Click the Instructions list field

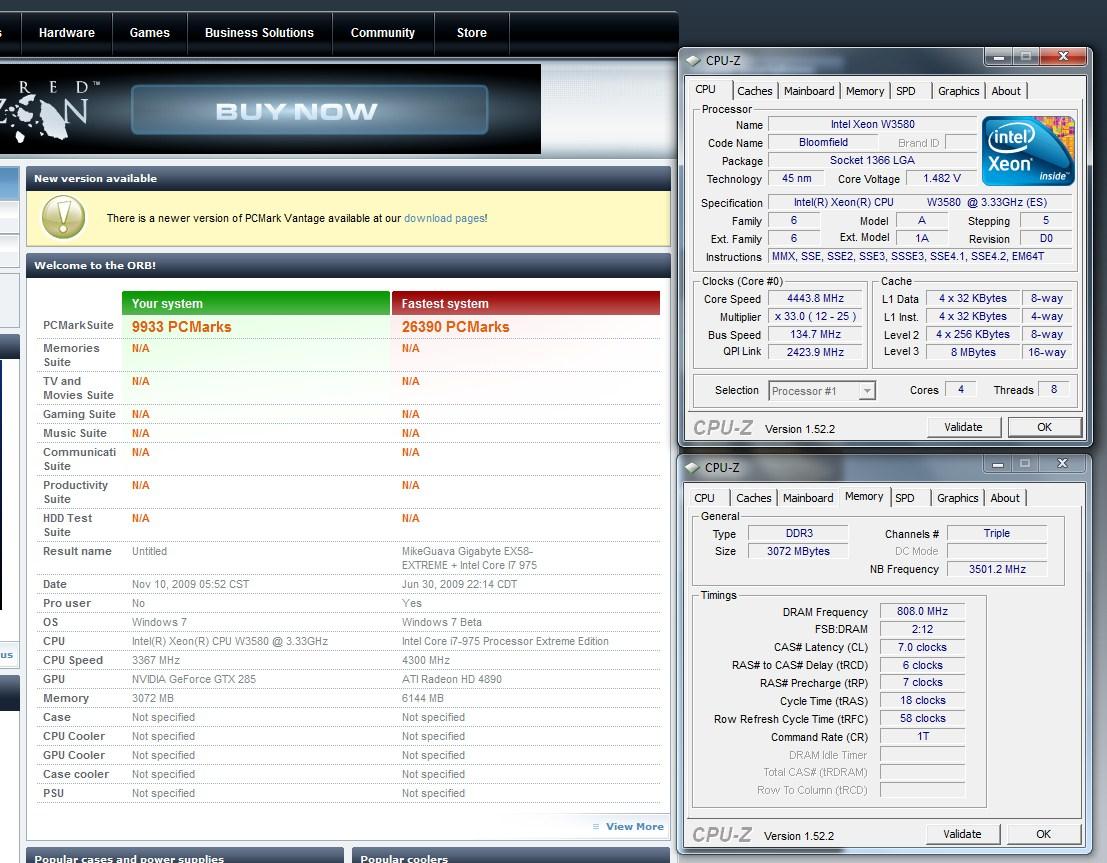tap(921, 256)
